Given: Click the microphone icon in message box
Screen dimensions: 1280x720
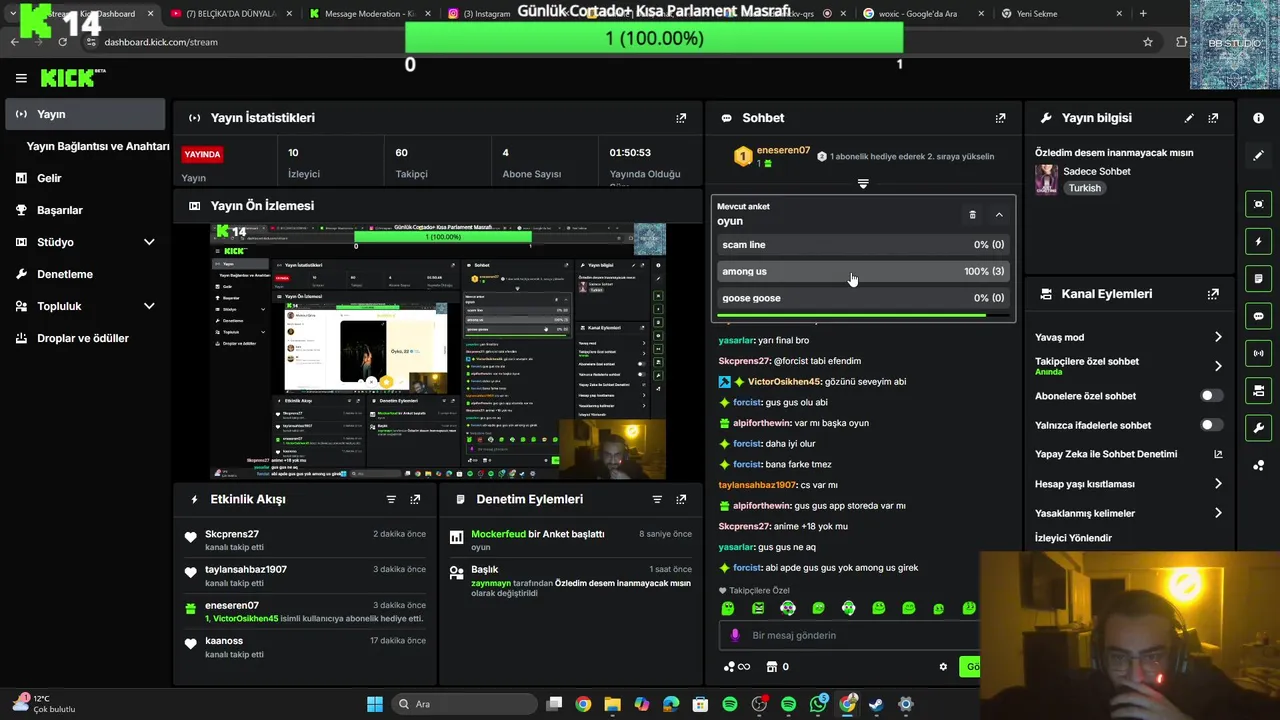Looking at the screenshot, I should [735, 635].
